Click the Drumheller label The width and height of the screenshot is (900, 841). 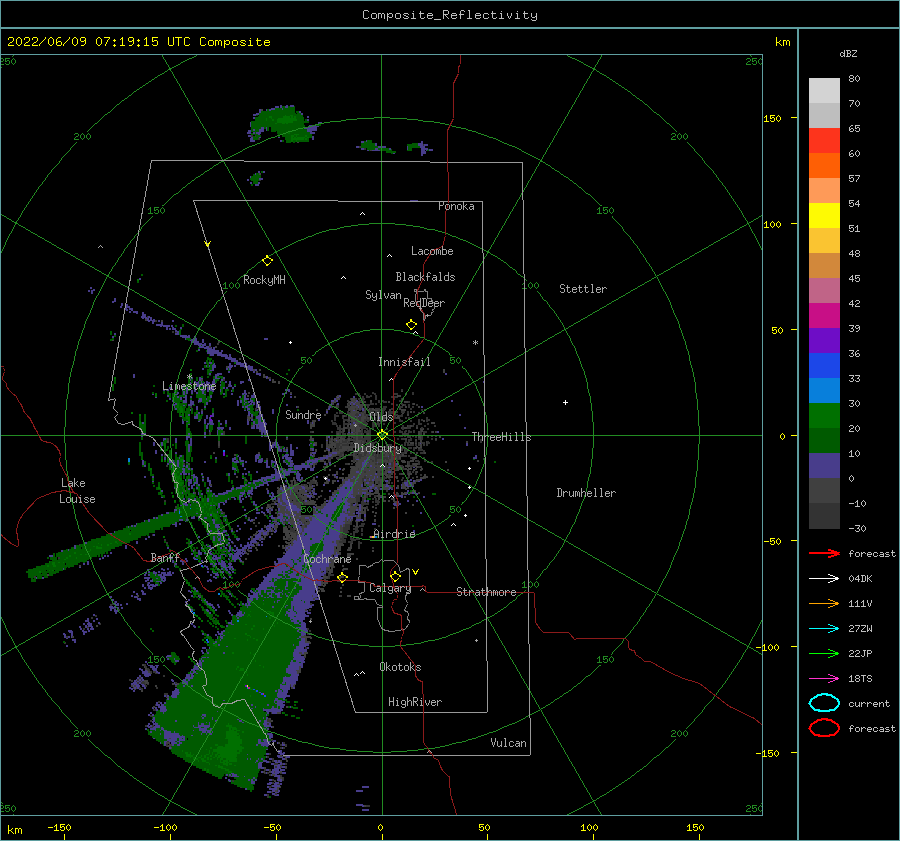tap(586, 493)
